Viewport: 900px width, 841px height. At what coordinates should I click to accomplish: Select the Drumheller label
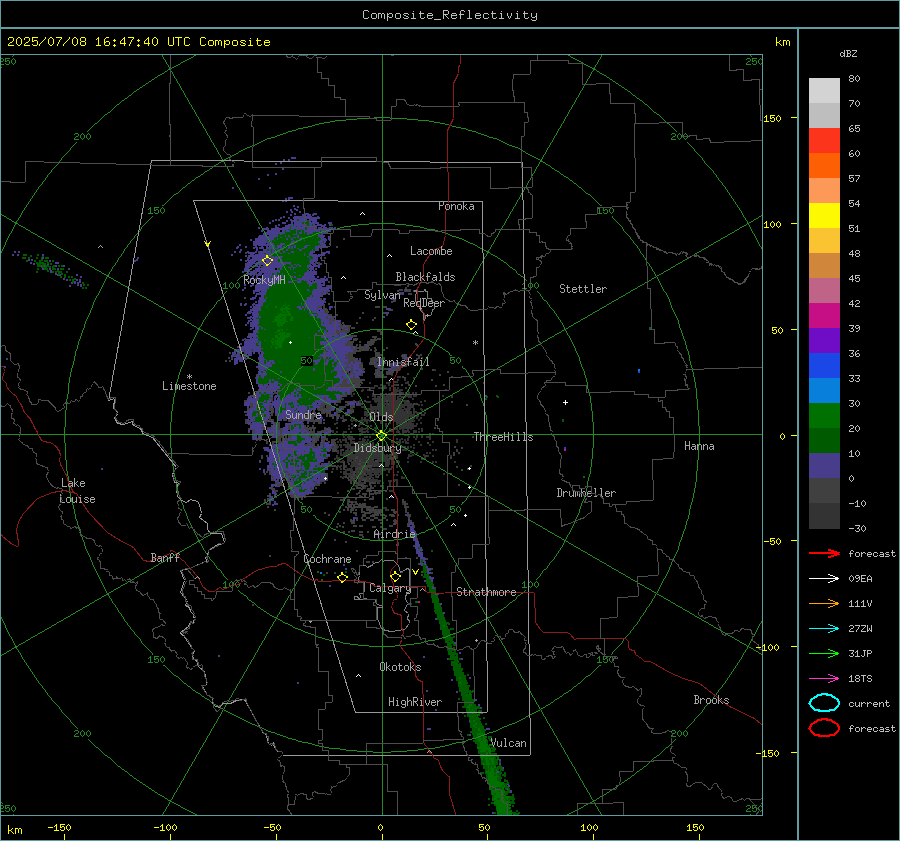coord(586,493)
